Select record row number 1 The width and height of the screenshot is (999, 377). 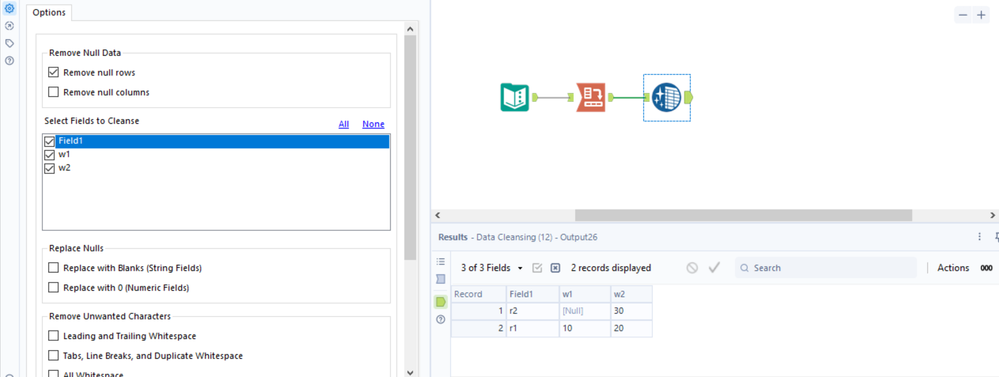click(478, 311)
